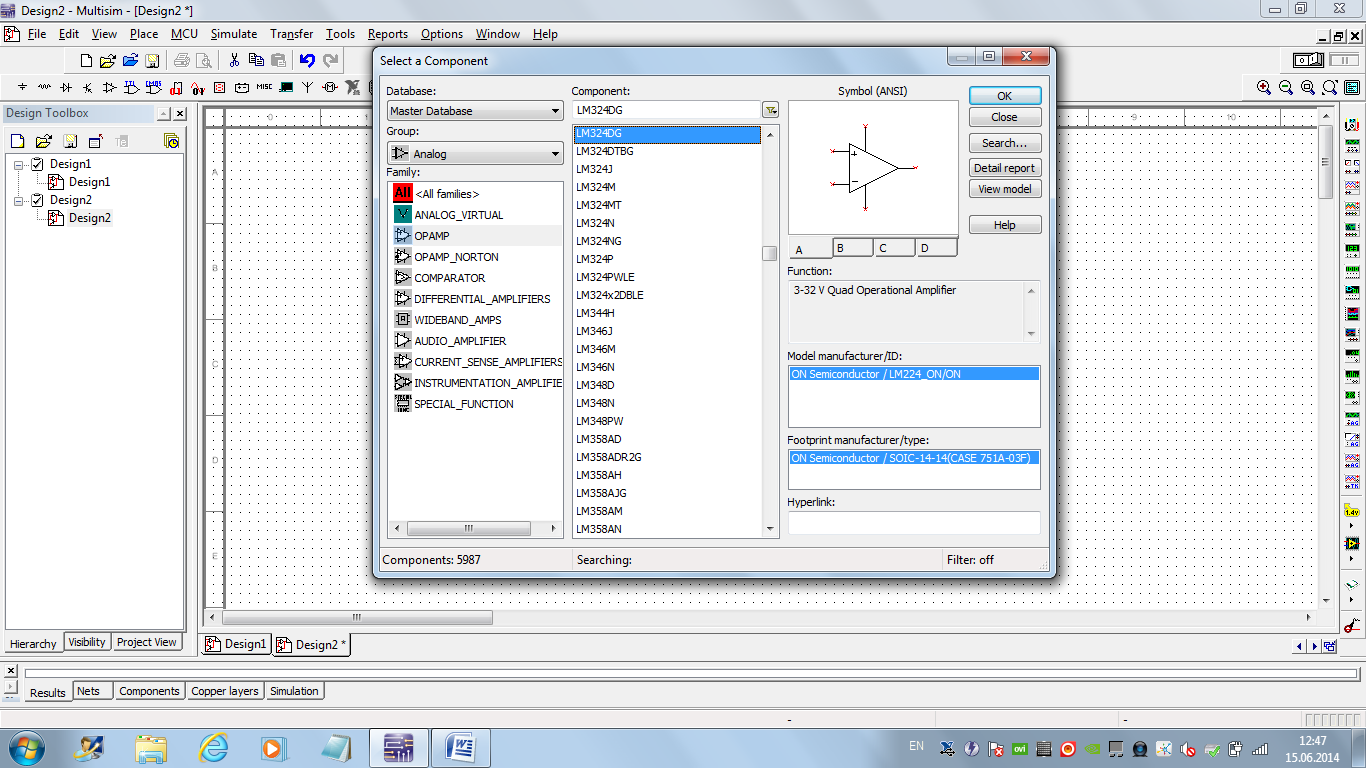Screen dimensions: 1366x768
Task: Place an RF component with the antenna icon
Action: pyautogui.click(x=308, y=88)
